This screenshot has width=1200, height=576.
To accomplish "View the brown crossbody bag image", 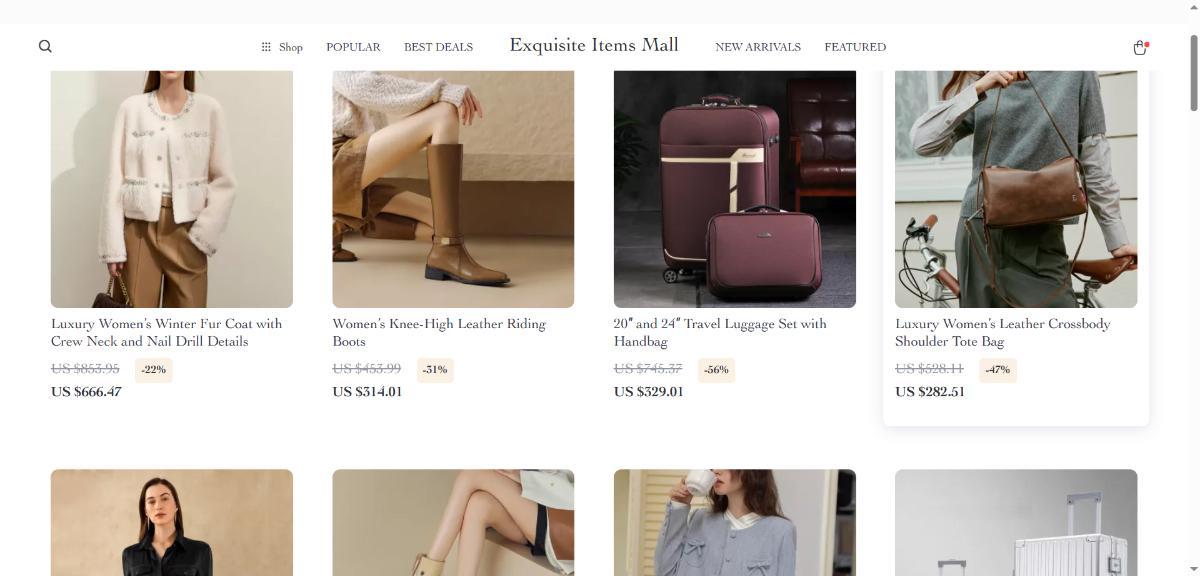I will point(1016,189).
